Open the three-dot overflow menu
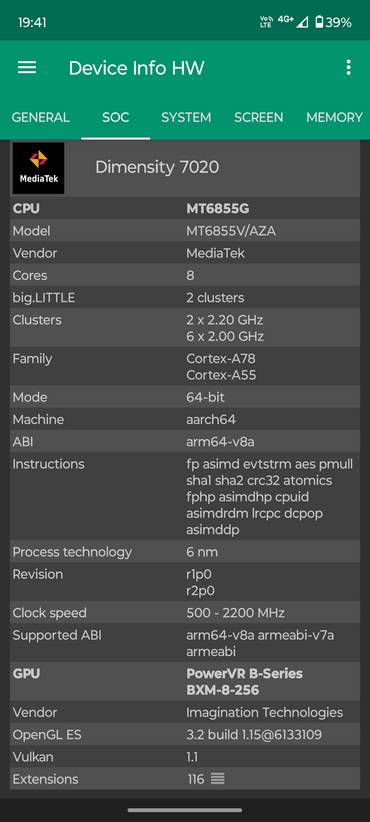Image resolution: width=370 pixels, height=822 pixels. (348, 68)
